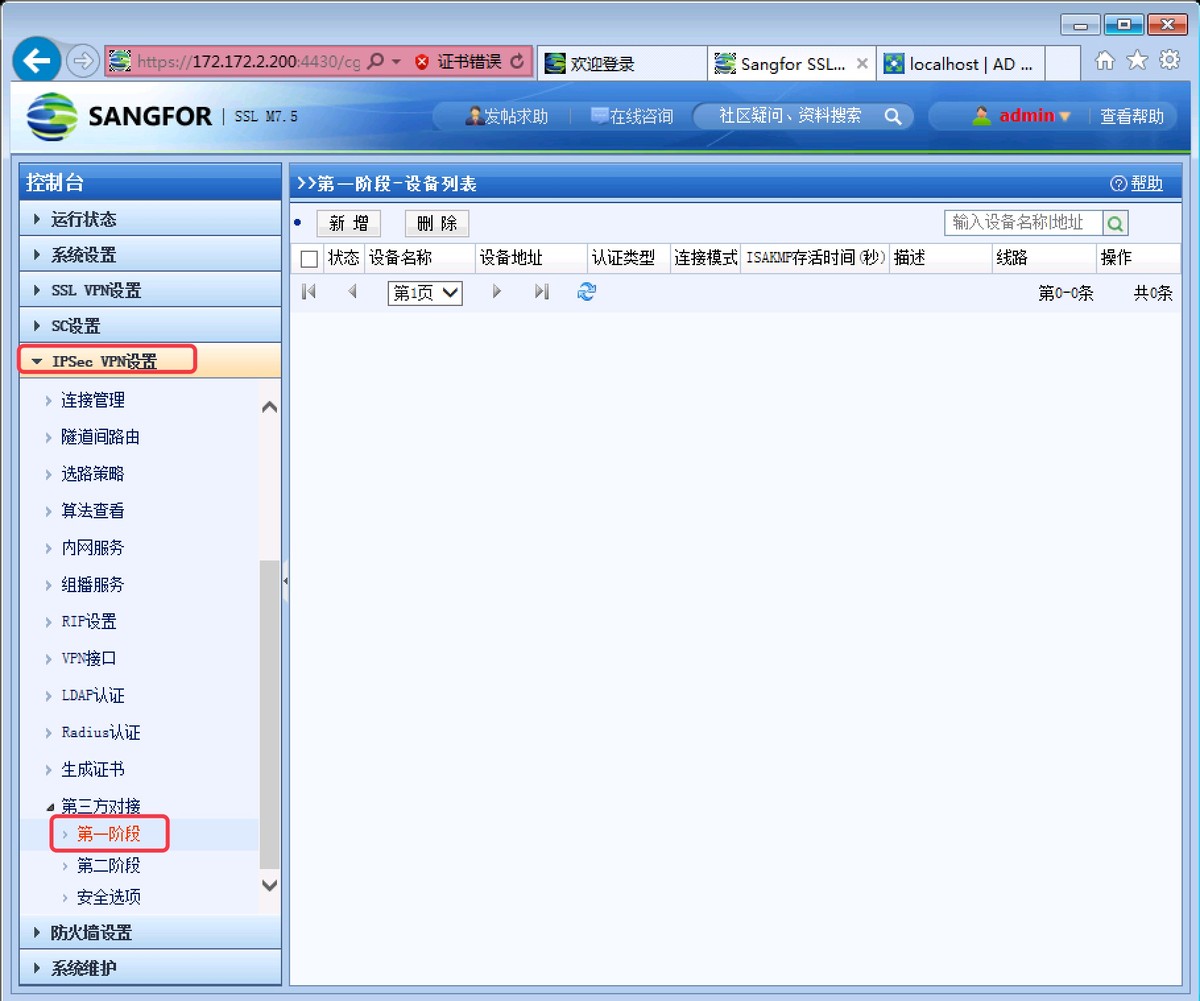The height and width of the screenshot is (1001, 1200).
Task: Select all devices with the header checkbox
Action: tap(308, 257)
